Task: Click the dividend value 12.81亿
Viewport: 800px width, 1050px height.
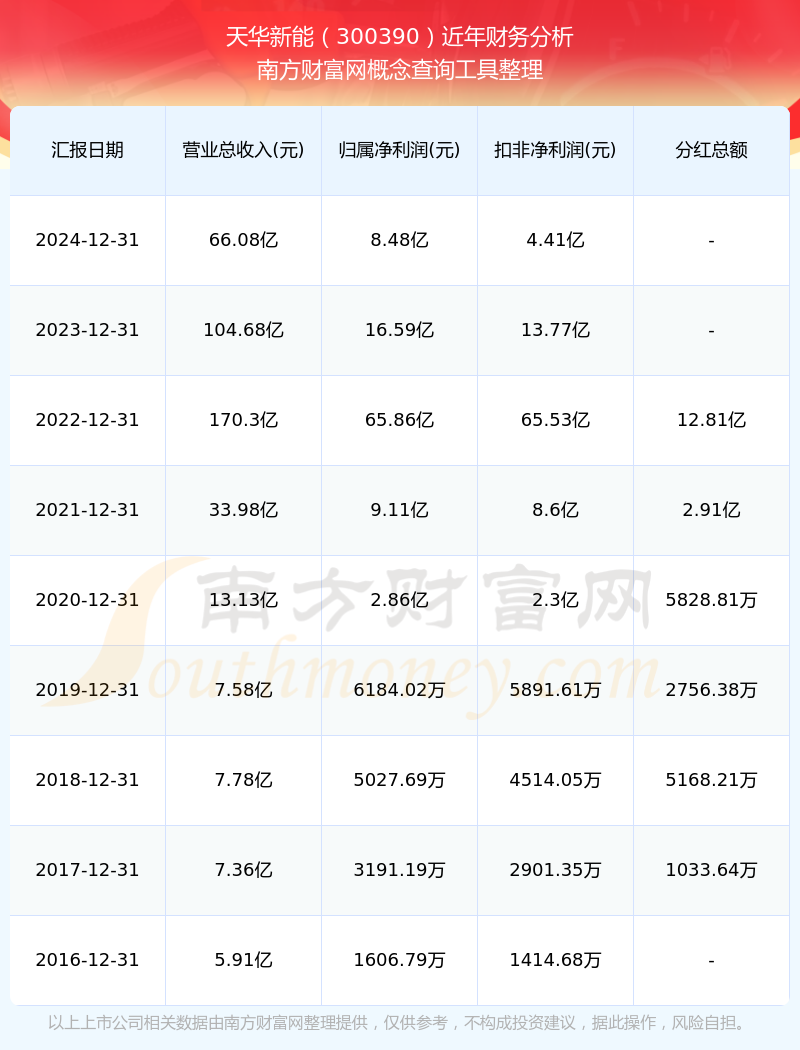Action: pyautogui.click(x=712, y=420)
